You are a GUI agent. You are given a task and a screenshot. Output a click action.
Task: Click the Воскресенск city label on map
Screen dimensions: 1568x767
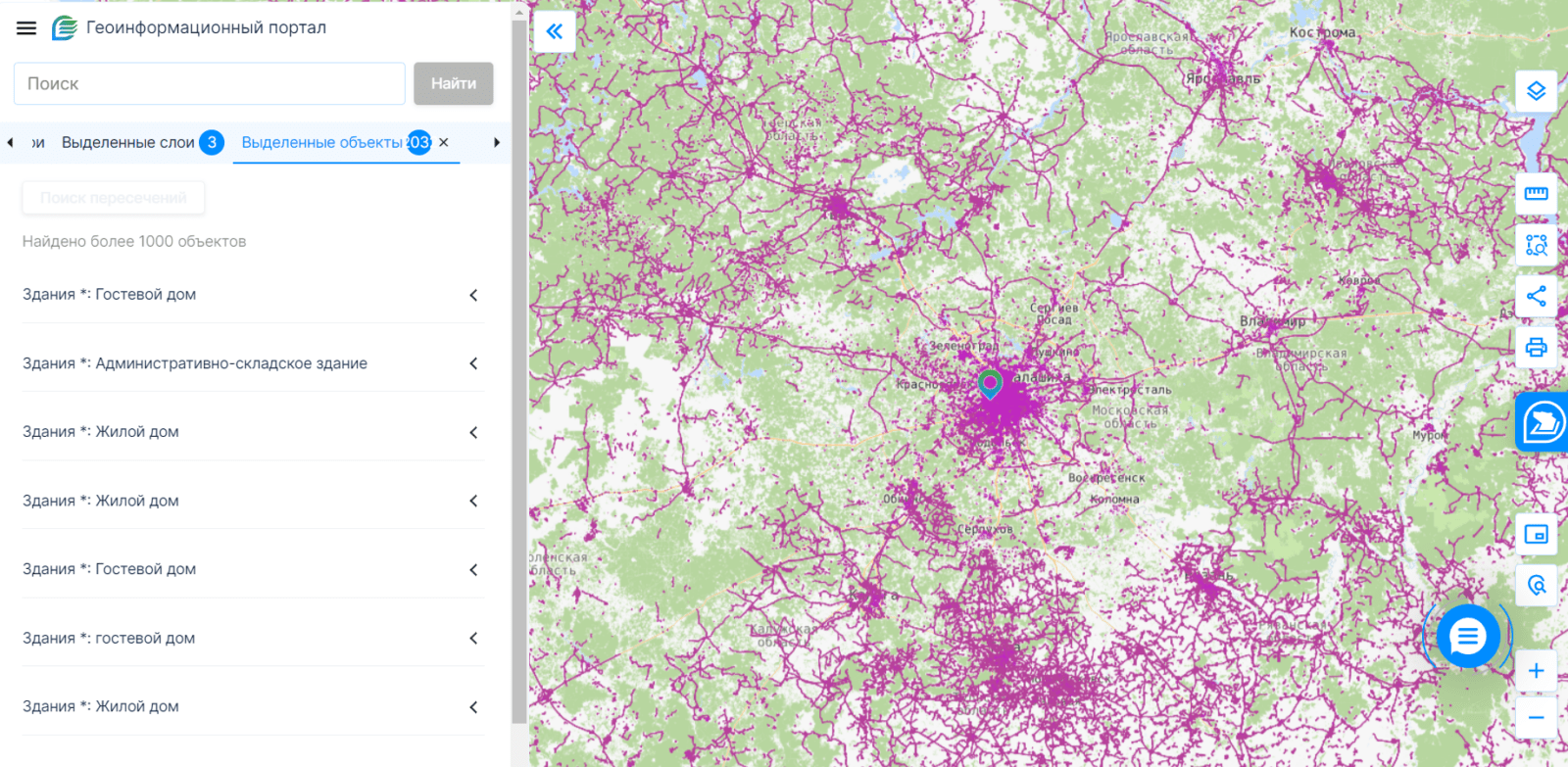(1106, 478)
